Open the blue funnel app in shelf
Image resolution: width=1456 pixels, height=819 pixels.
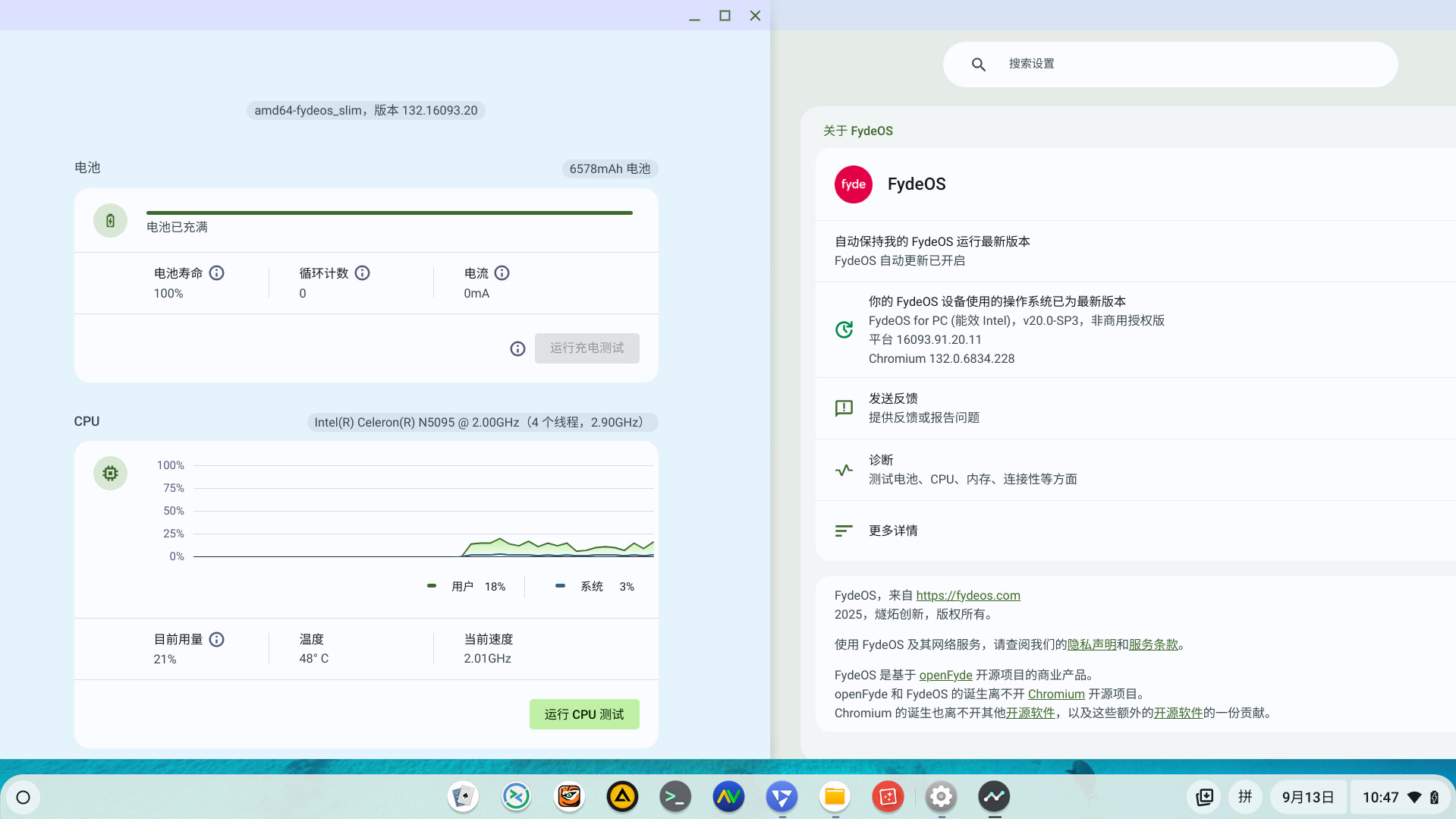[x=781, y=796]
